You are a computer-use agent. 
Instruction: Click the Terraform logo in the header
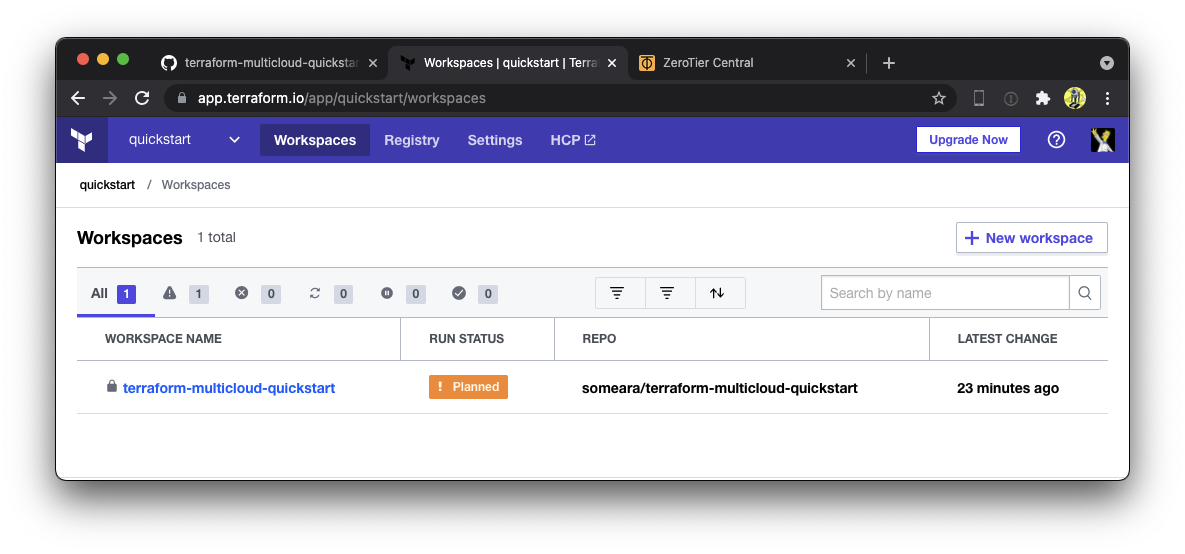(x=82, y=140)
